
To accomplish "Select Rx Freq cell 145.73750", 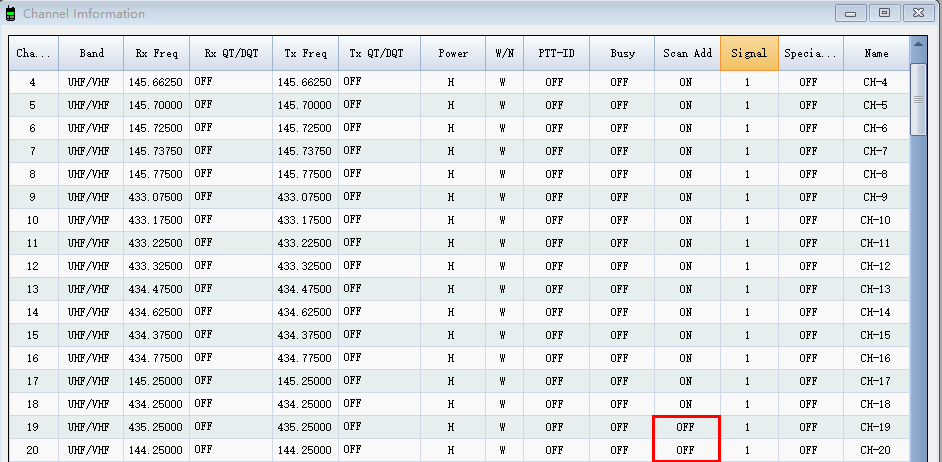I will [x=156, y=151].
